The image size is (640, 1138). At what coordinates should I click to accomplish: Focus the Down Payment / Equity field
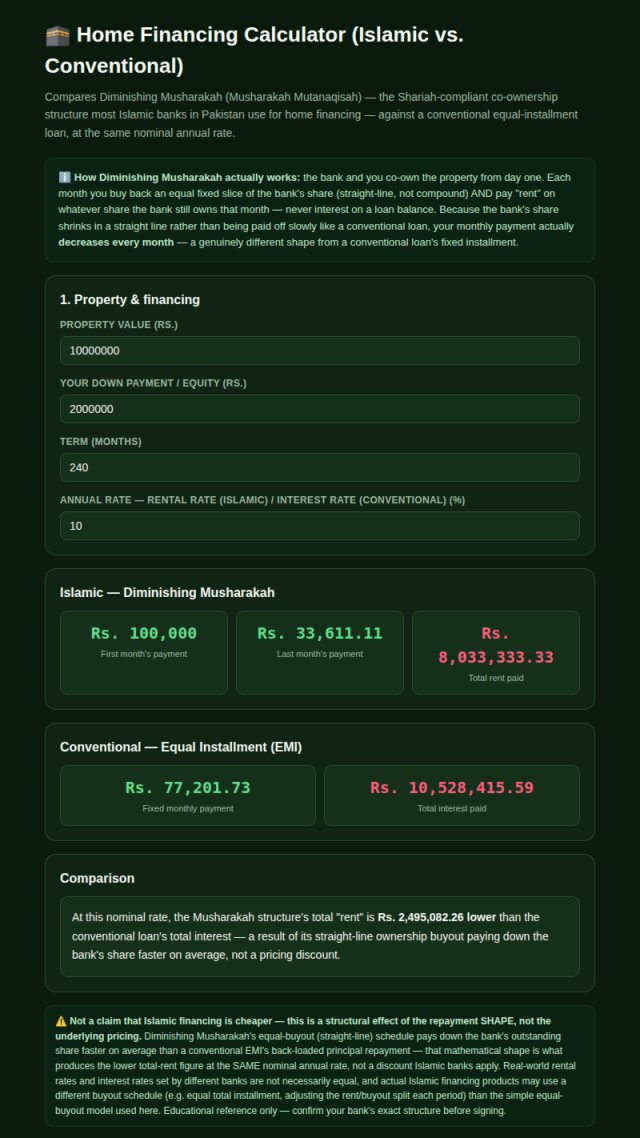click(319, 409)
